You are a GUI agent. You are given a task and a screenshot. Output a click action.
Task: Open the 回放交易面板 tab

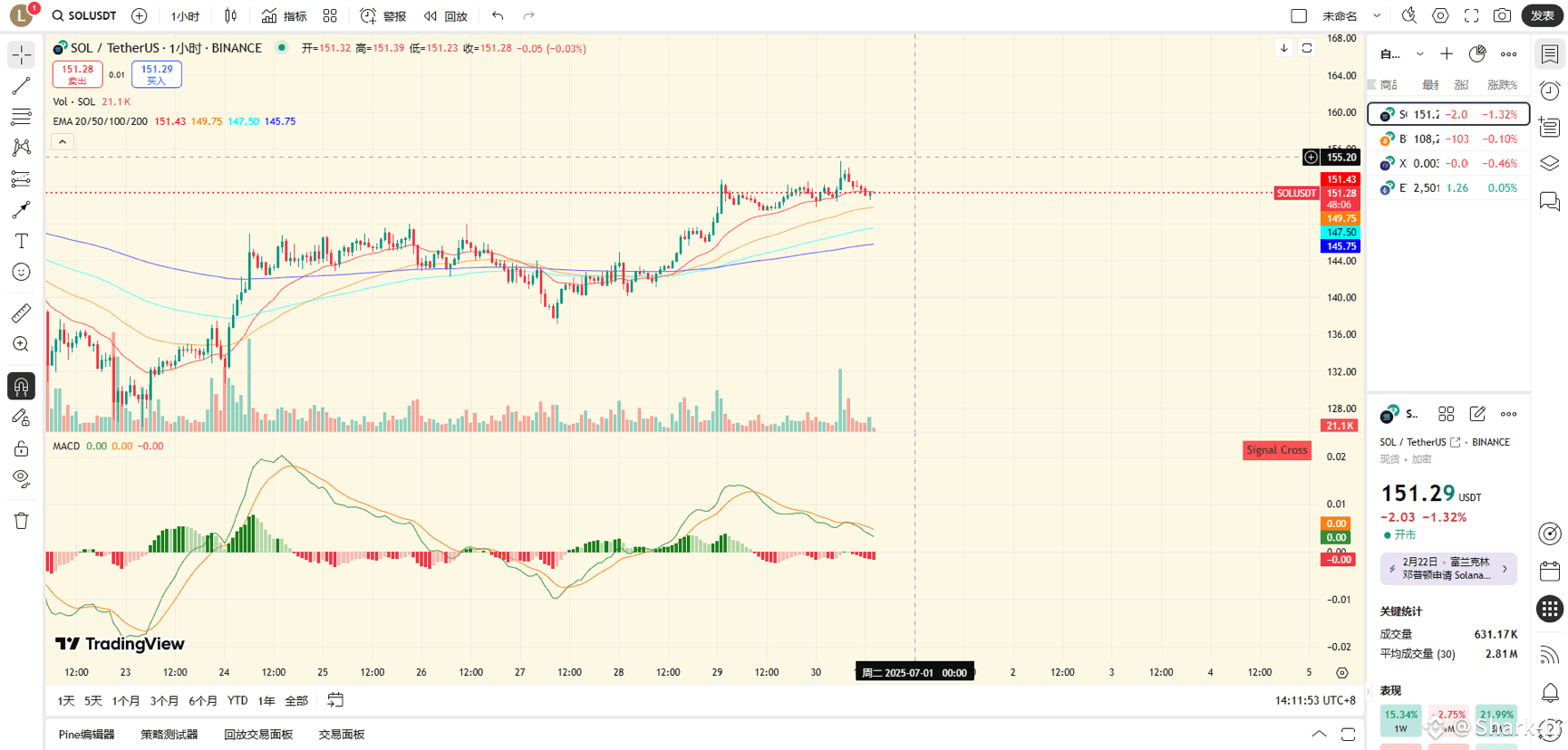coord(258,735)
